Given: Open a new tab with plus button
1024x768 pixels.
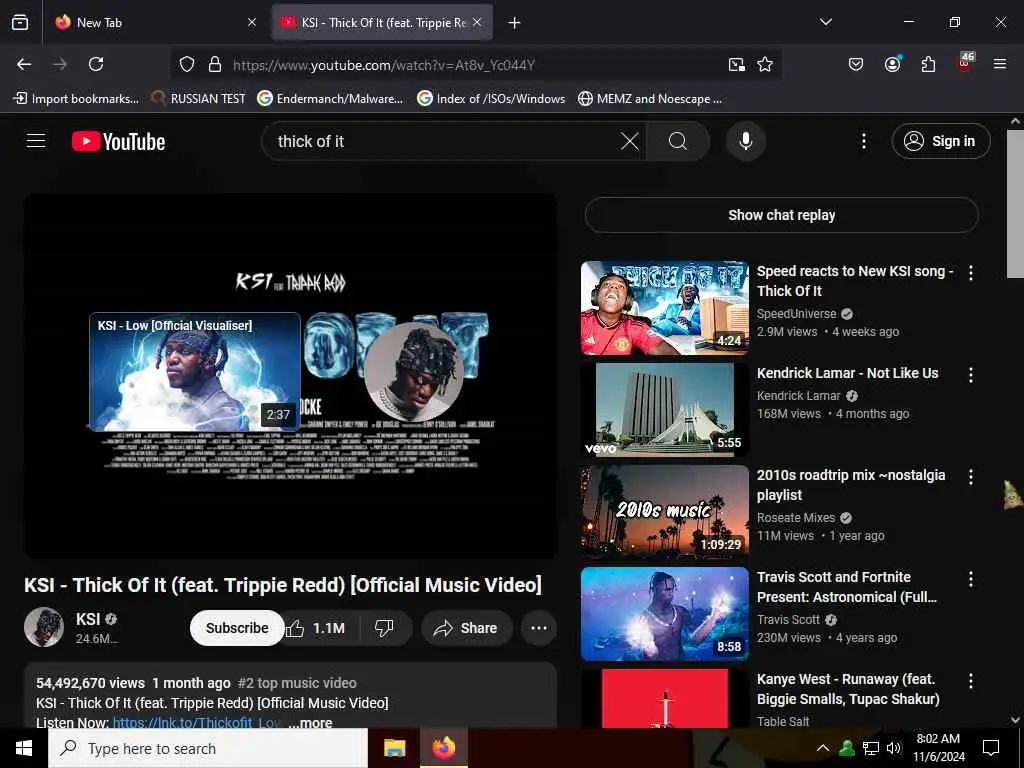Looking at the screenshot, I should coord(515,23).
